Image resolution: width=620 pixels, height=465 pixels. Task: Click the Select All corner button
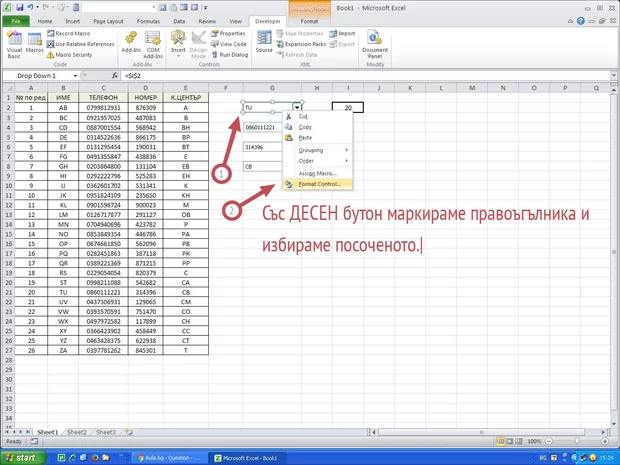click(x=9, y=88)
